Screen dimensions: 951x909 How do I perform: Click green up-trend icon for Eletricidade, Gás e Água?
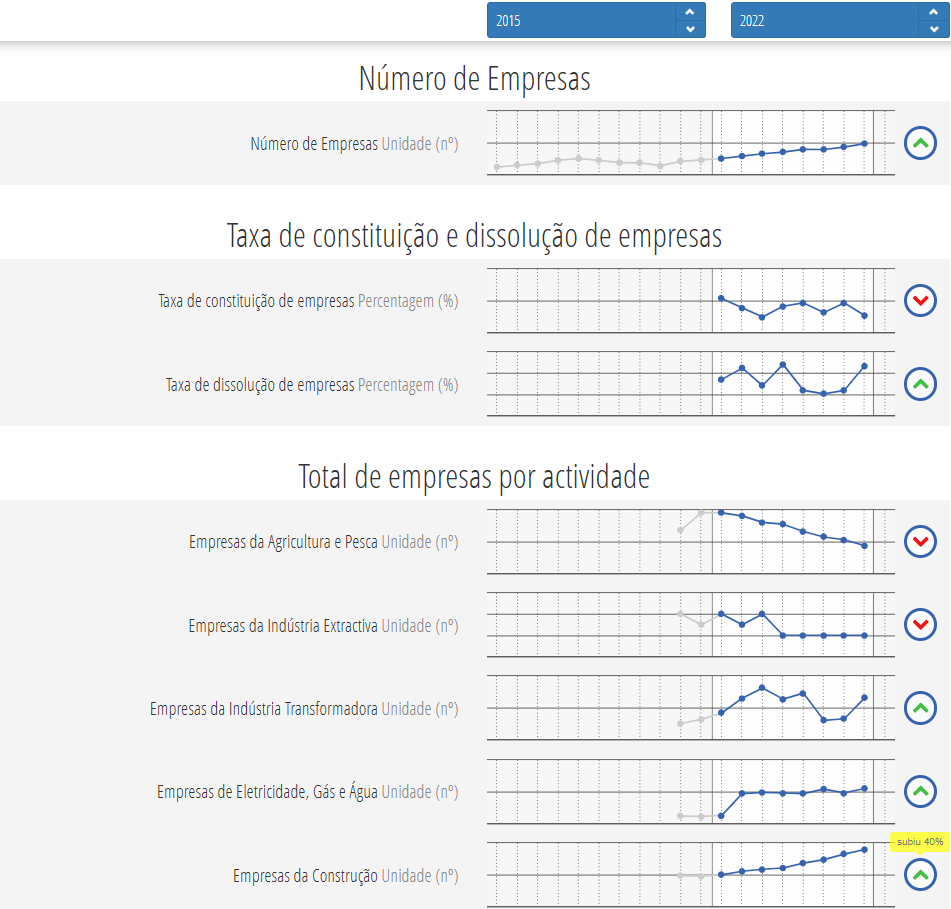[920, 792]
